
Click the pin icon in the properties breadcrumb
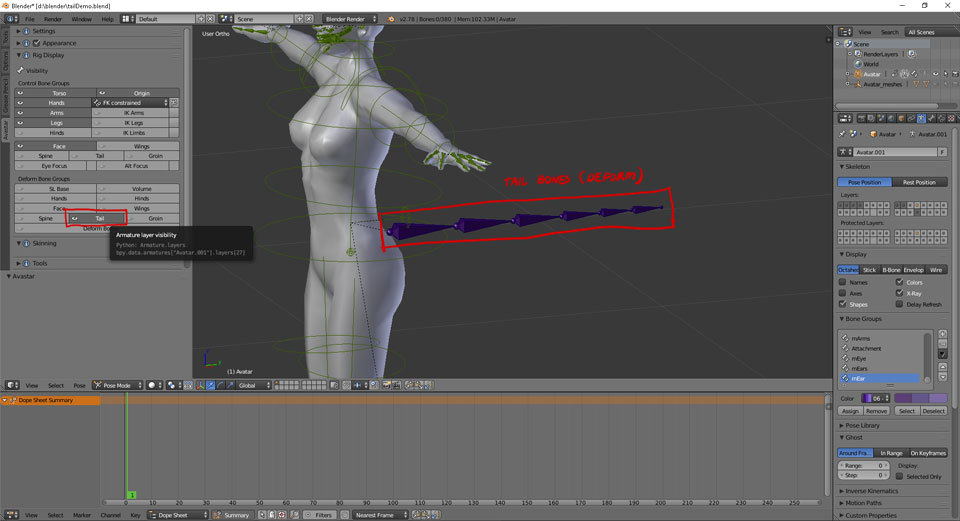[843, 133]
